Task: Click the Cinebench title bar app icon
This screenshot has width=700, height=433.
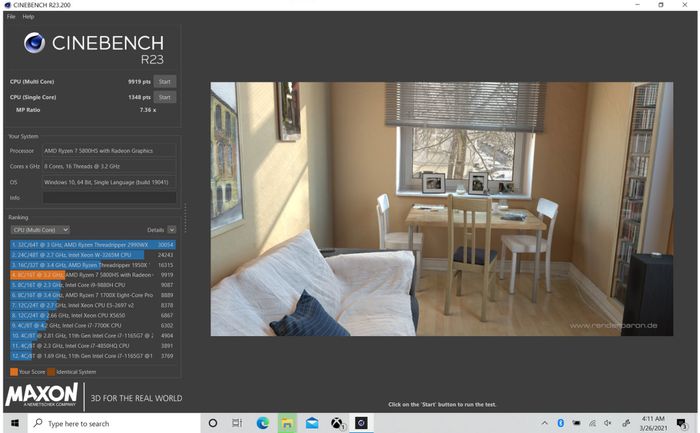Action: coord(7,5)
